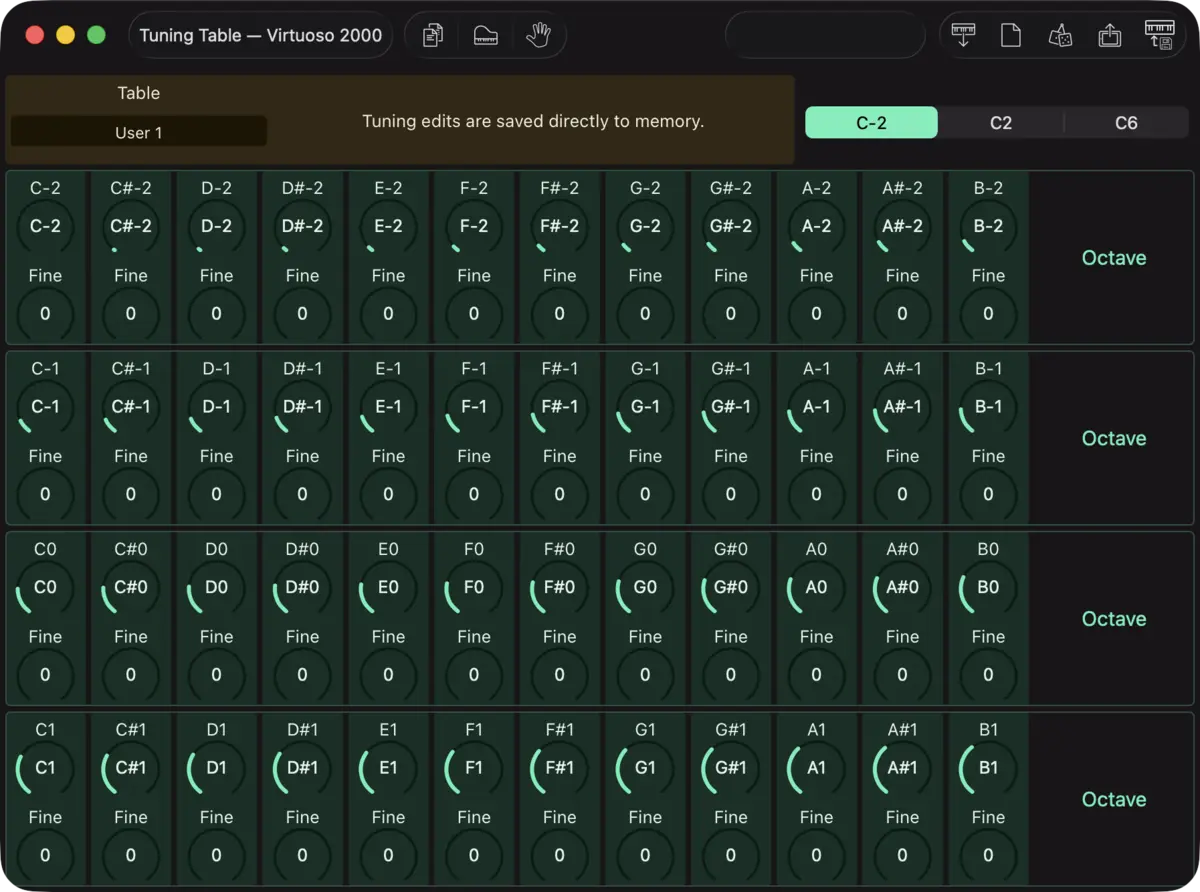The width and height of the screenshot is (1200, 892).
Task: Click the B1 note knob
Action: tap(988, 767)
